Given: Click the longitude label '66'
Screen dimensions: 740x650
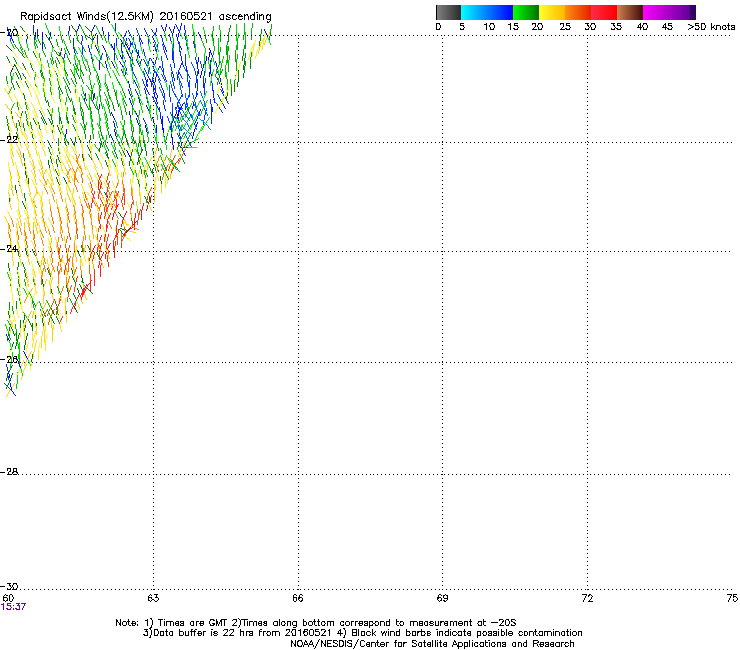Looking at the screenshot, I should pyautogui.click(x=298, y=598).
